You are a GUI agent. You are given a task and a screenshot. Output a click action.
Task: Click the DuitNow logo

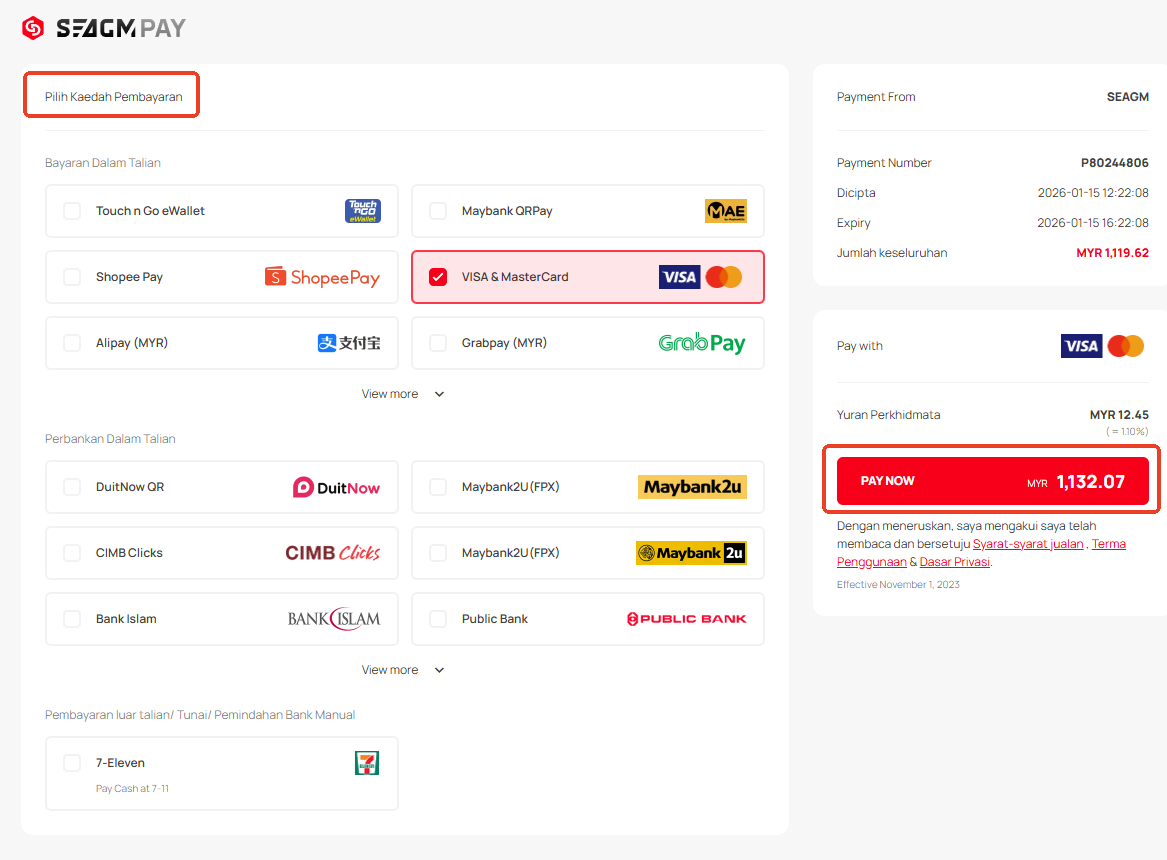point(336,487)
